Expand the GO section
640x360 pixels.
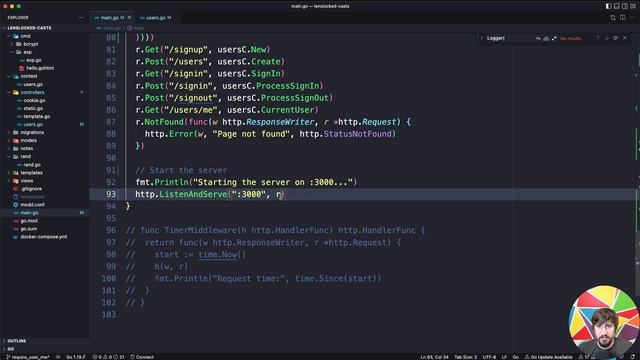point(44,349)
